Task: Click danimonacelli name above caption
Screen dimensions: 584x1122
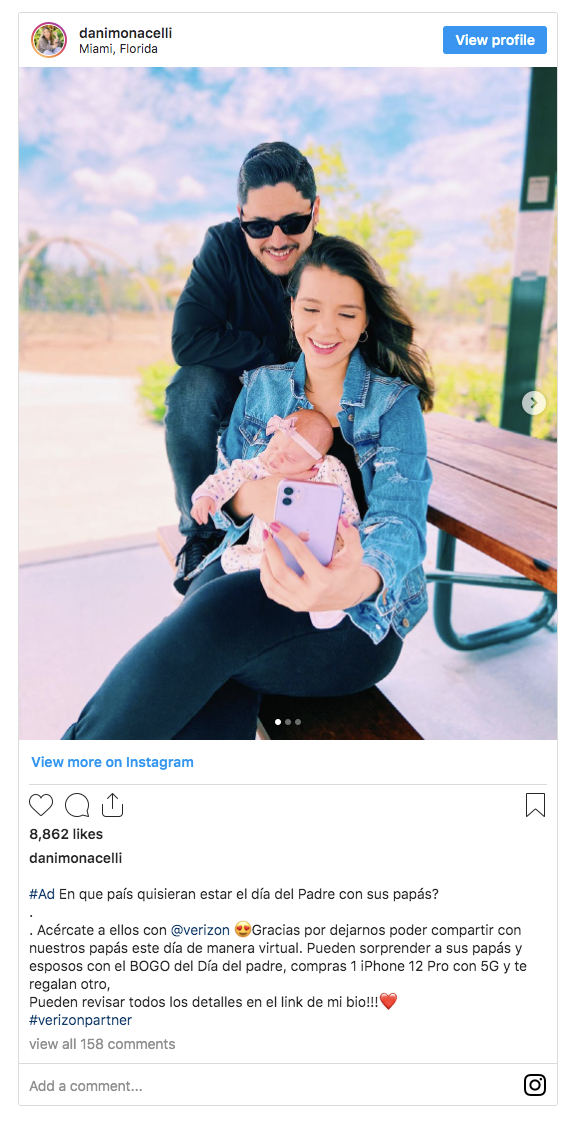Action: click(x=75, y=858)
